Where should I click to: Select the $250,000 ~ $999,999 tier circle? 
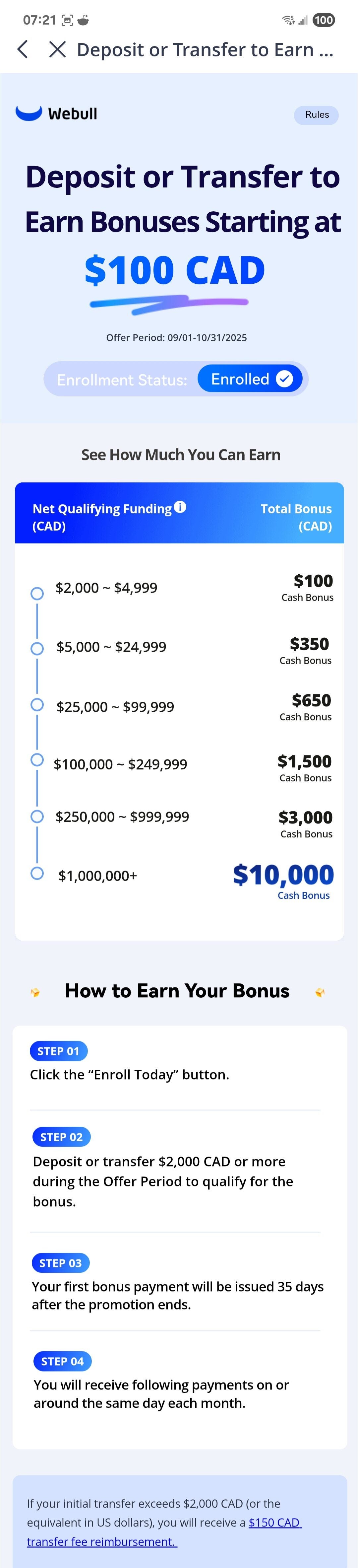[x=37, y=816]
